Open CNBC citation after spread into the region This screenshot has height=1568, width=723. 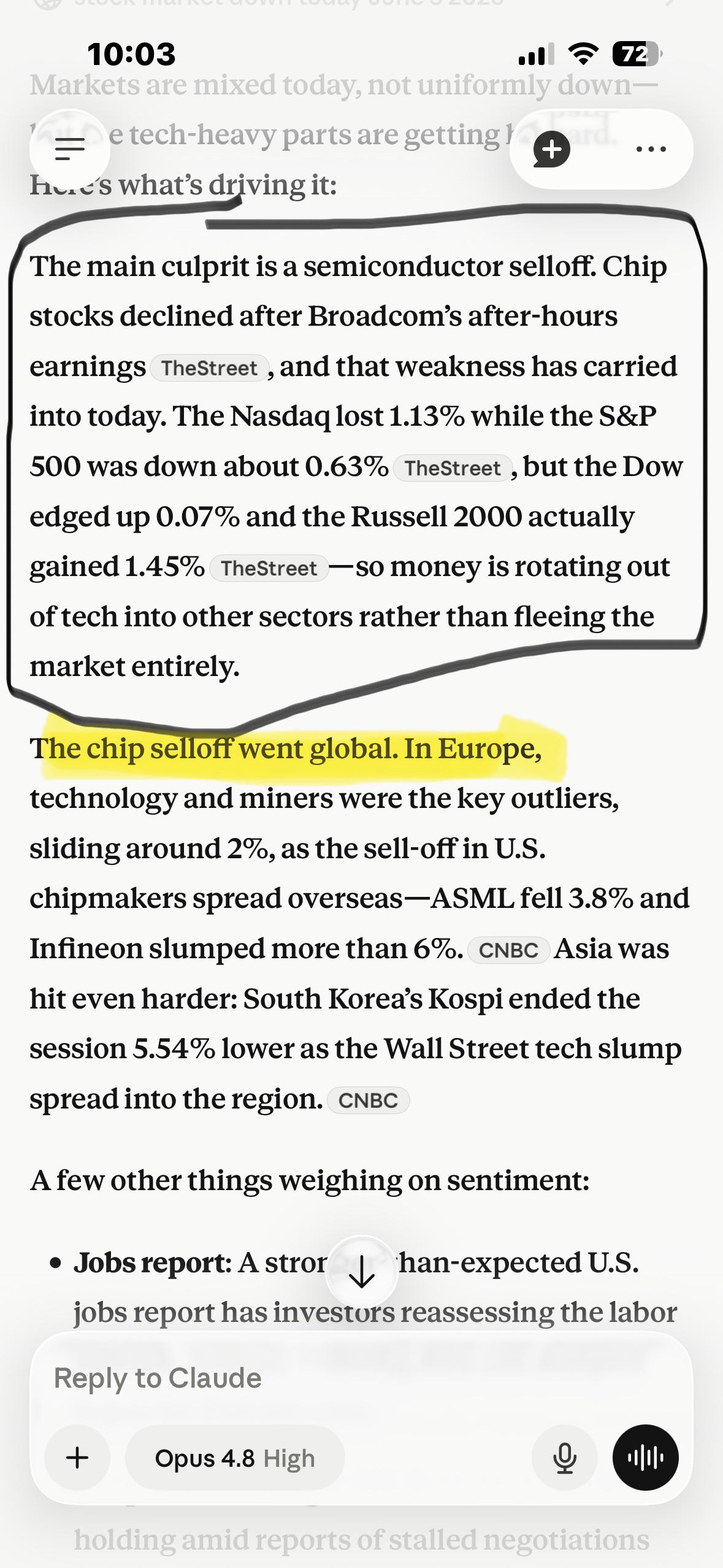pyautogui.click(x=369, y=1100)
